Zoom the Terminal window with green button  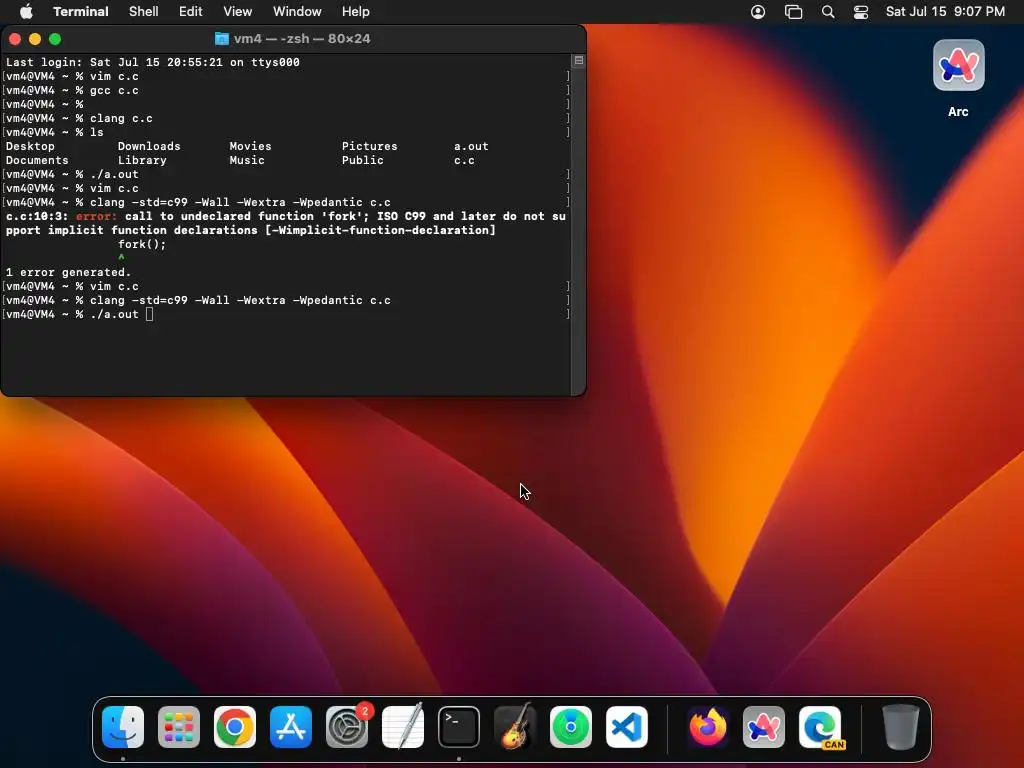pyautogui.click(x=56, y=39)
